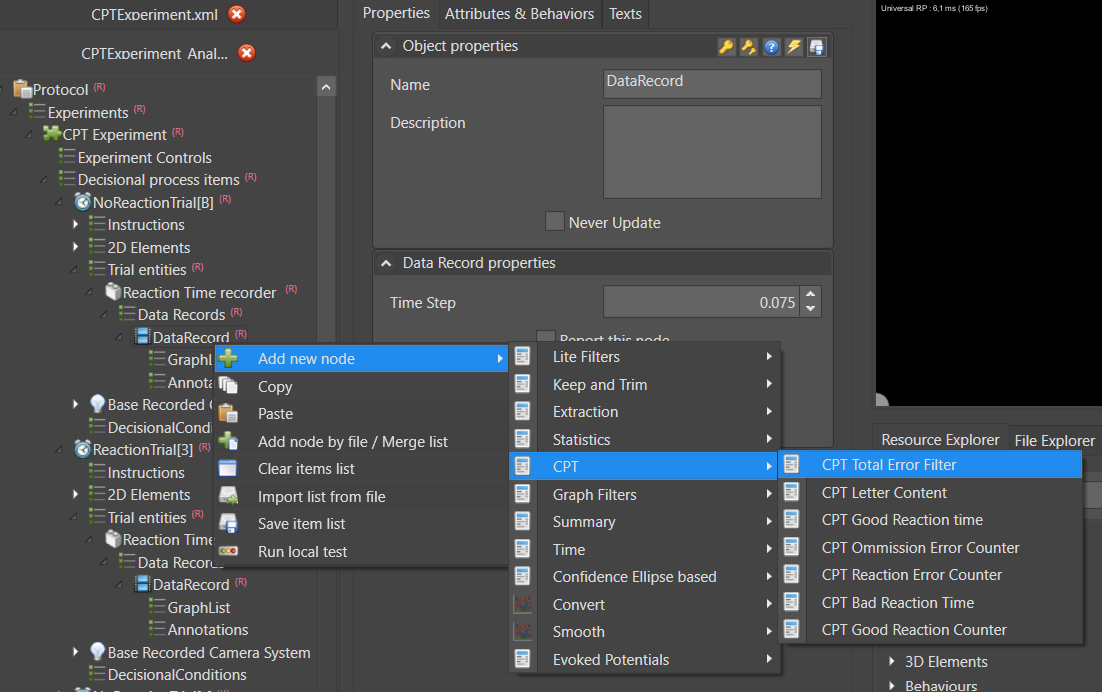The height and width of the screenshot is (692, 1102).
Task: Enable the Never Update checkbox
Action: [x=554, y=222]
